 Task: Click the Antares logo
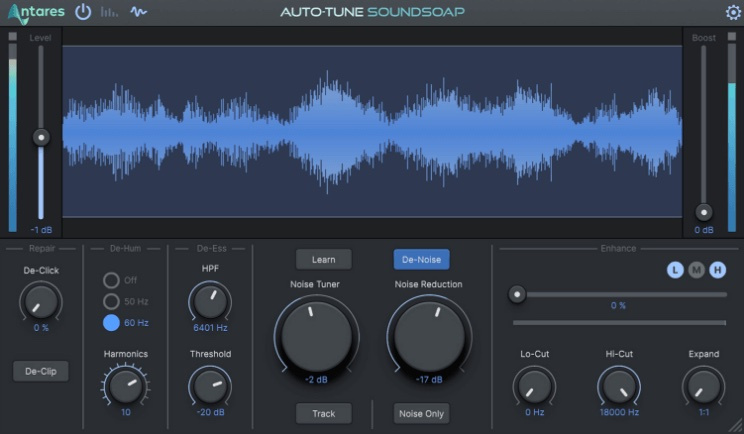tap(36, 13)
